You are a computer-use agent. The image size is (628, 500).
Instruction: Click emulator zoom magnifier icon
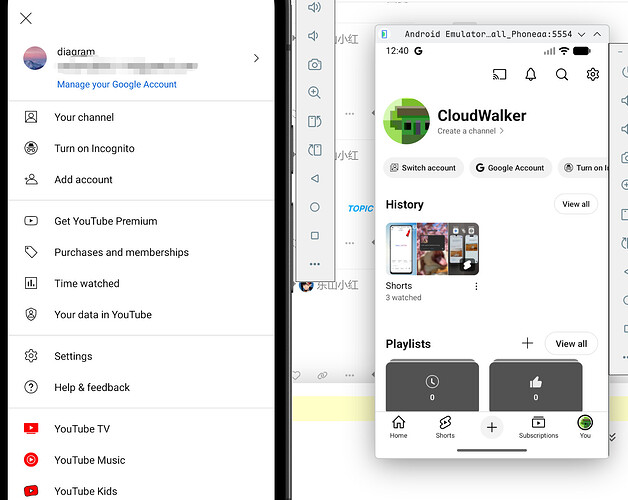(x=314, y=93)
